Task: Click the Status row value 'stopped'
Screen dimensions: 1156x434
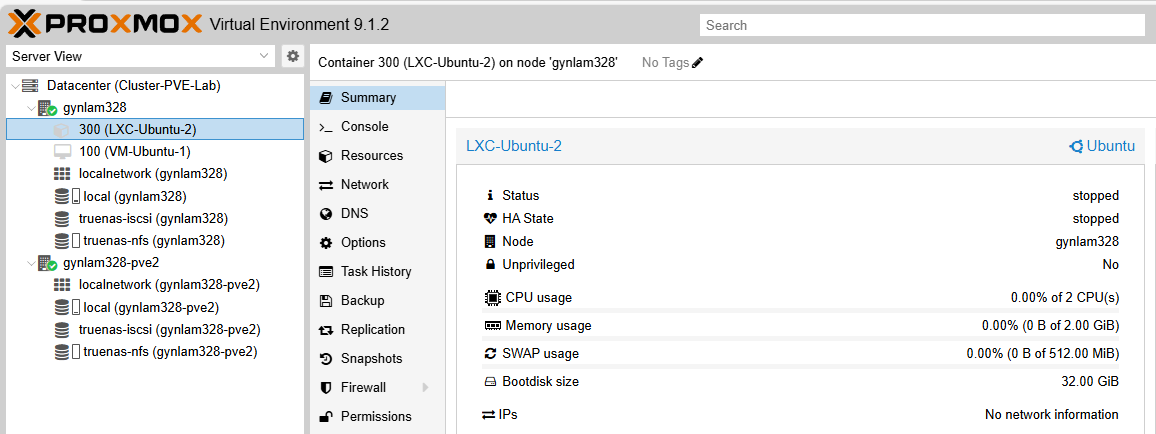Action: pyautogui.click(x=1096, y=195)
